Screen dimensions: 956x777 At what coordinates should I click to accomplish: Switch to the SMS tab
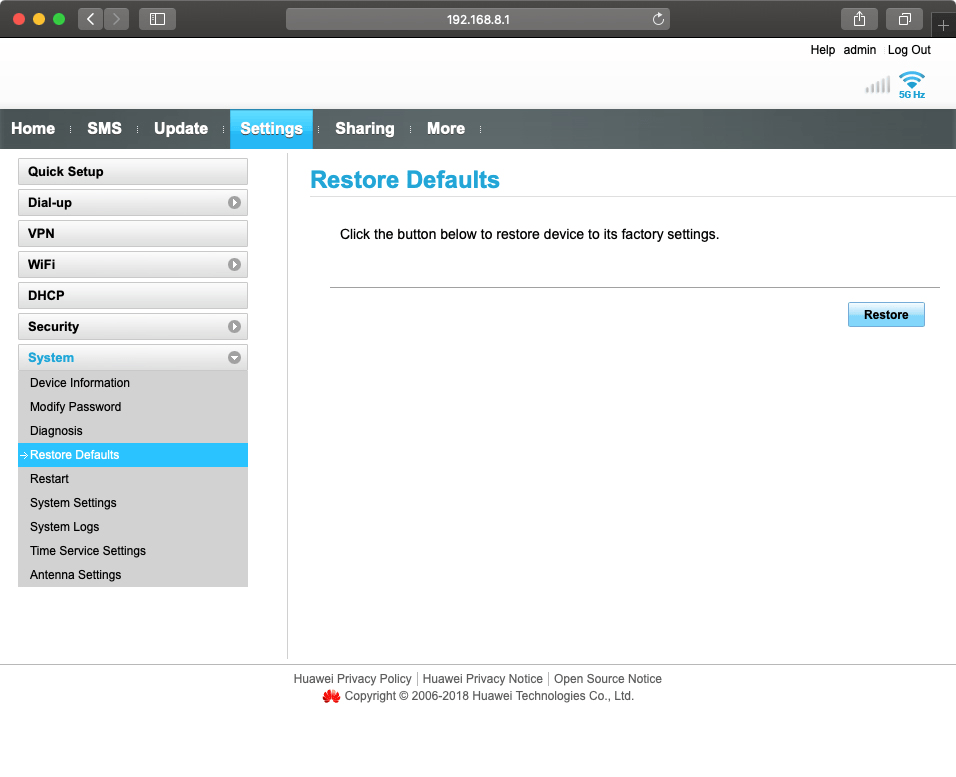(104, 128)
